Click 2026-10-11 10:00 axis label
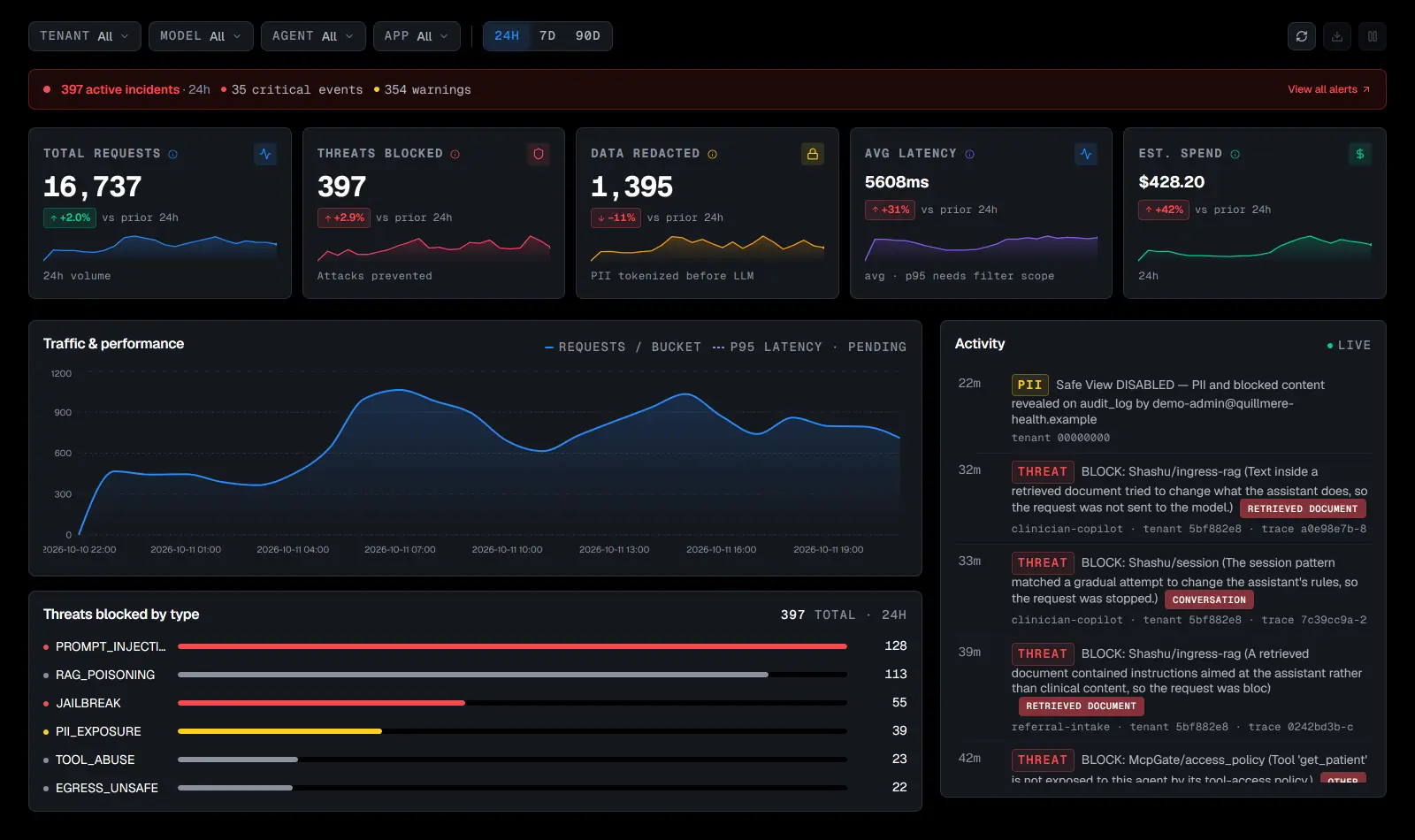This screenshot has width=1415, height=840. pos(507,549)
